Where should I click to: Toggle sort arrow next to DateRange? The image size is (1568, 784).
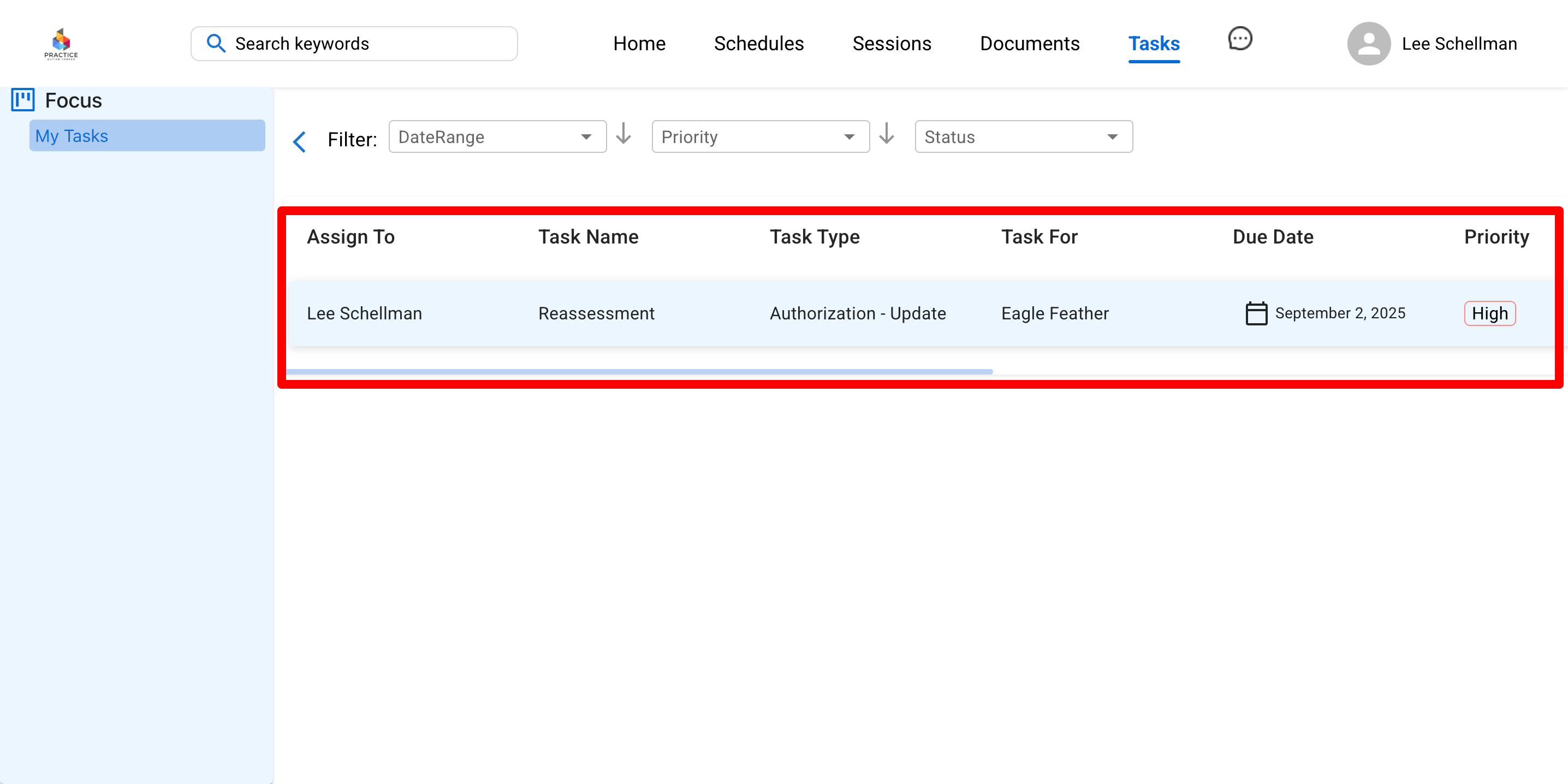coord(623,134)
